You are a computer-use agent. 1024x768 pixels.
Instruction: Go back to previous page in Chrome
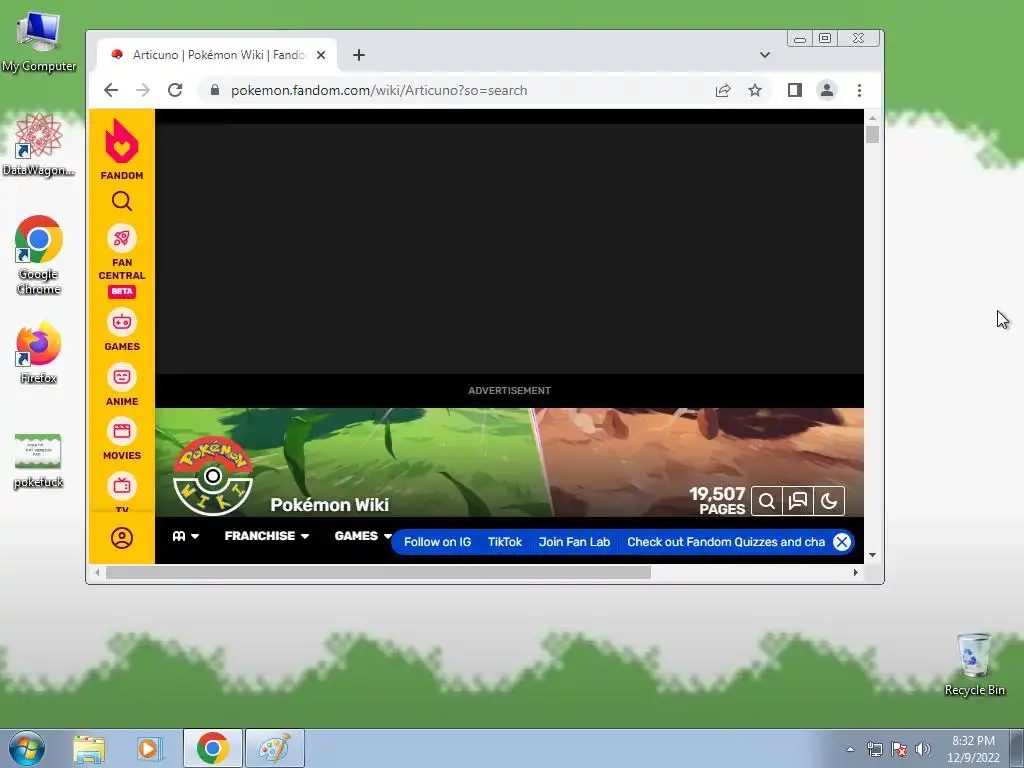pyautogui.click(x=111, y=90)
